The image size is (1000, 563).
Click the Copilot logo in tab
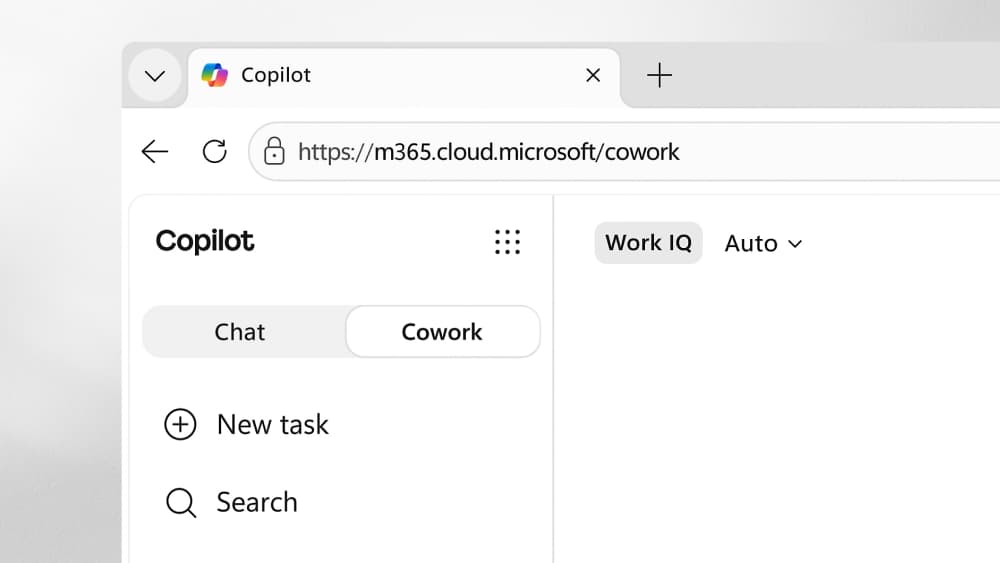pos(215,75)
